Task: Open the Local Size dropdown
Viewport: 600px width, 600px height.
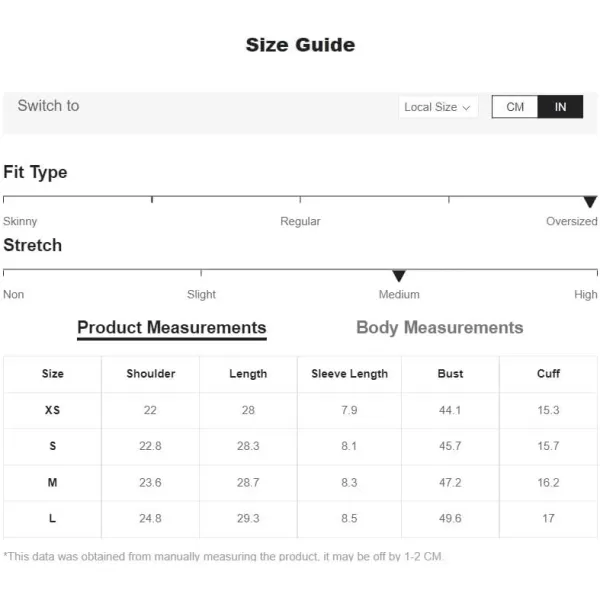Action: pos(438,107)
